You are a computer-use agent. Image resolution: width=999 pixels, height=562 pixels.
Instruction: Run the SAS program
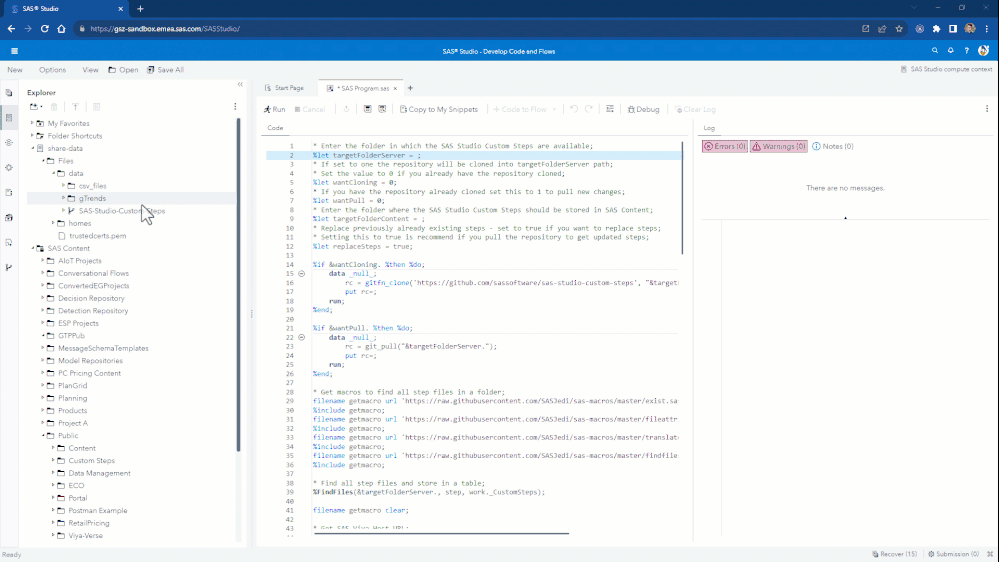click(x=274, y=109)
